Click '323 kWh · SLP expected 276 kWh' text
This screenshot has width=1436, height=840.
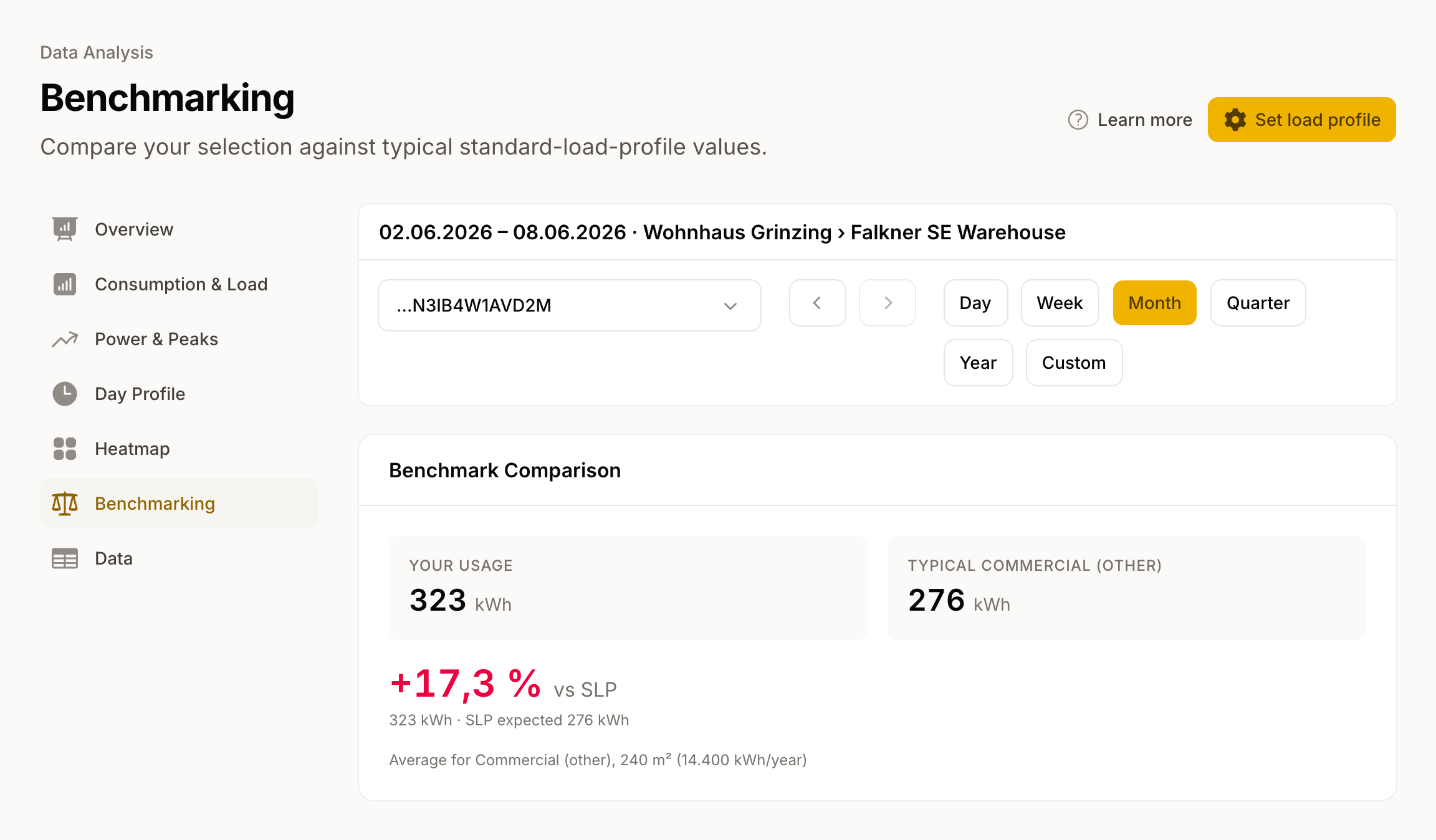click(x=509, y=720)
